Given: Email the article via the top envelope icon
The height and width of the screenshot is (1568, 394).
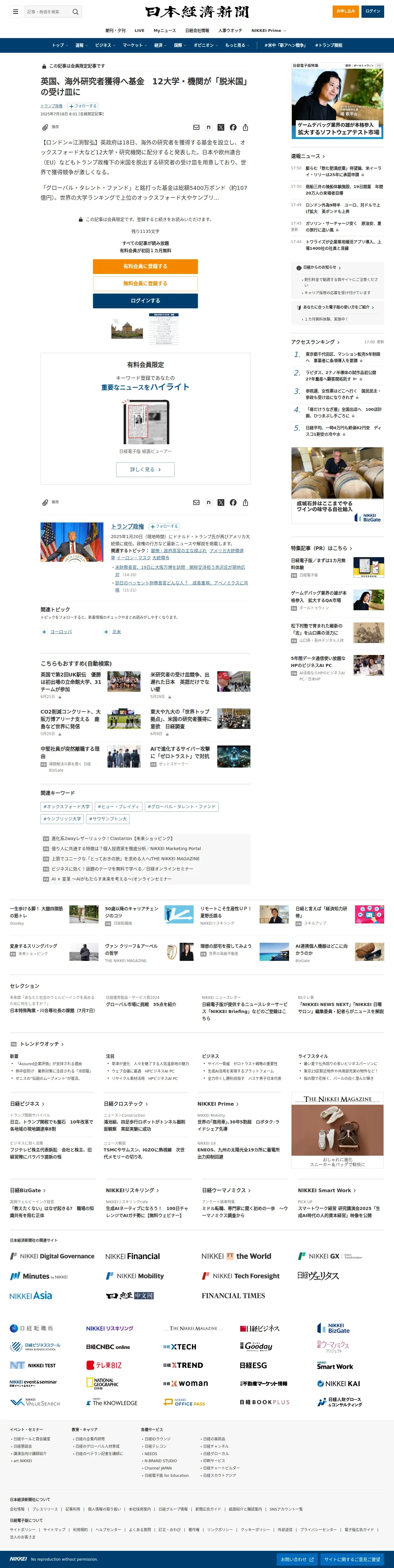Looking at the screenshot, I should pyautogui.click(x=196, y=127).
